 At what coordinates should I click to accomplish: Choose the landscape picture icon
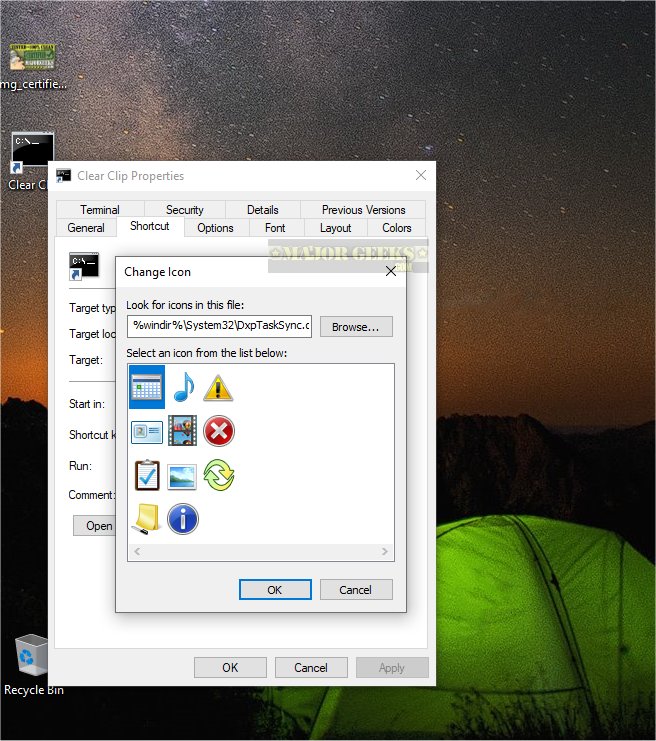pyautogui.click(x=182, y=476)
